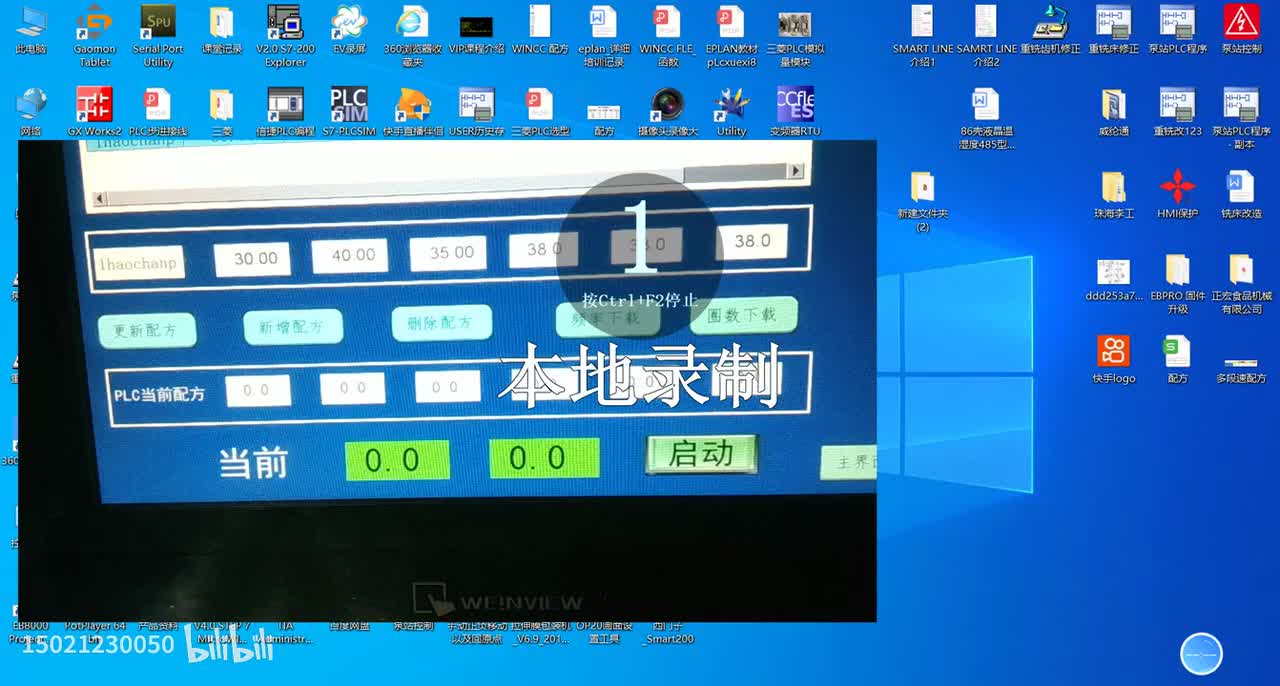
Task: Open 360浏览器收藏夹 icon
Action: (x=413, y=36)
